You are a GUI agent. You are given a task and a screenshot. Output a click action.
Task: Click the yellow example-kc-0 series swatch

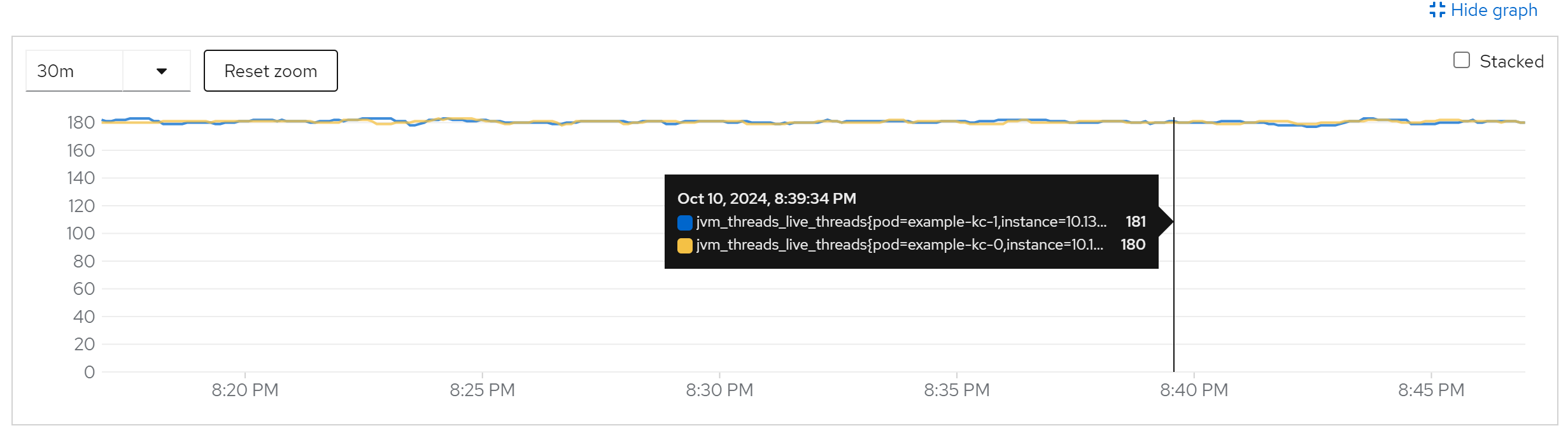685,245
